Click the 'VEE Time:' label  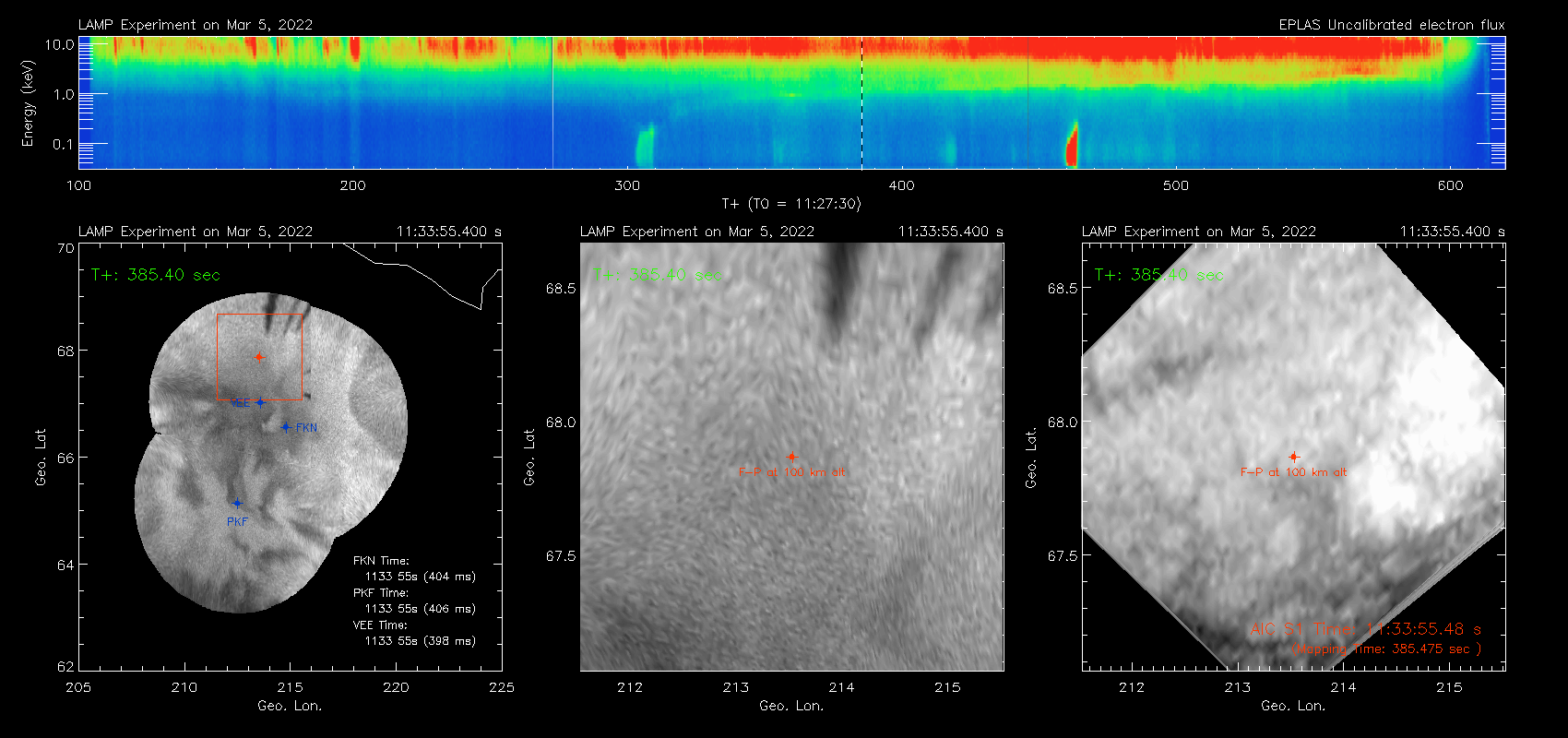381,625
